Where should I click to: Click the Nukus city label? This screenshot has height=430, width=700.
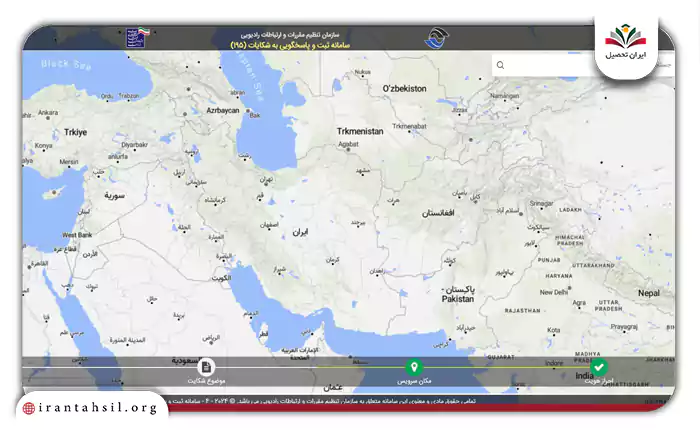(362, 72)
